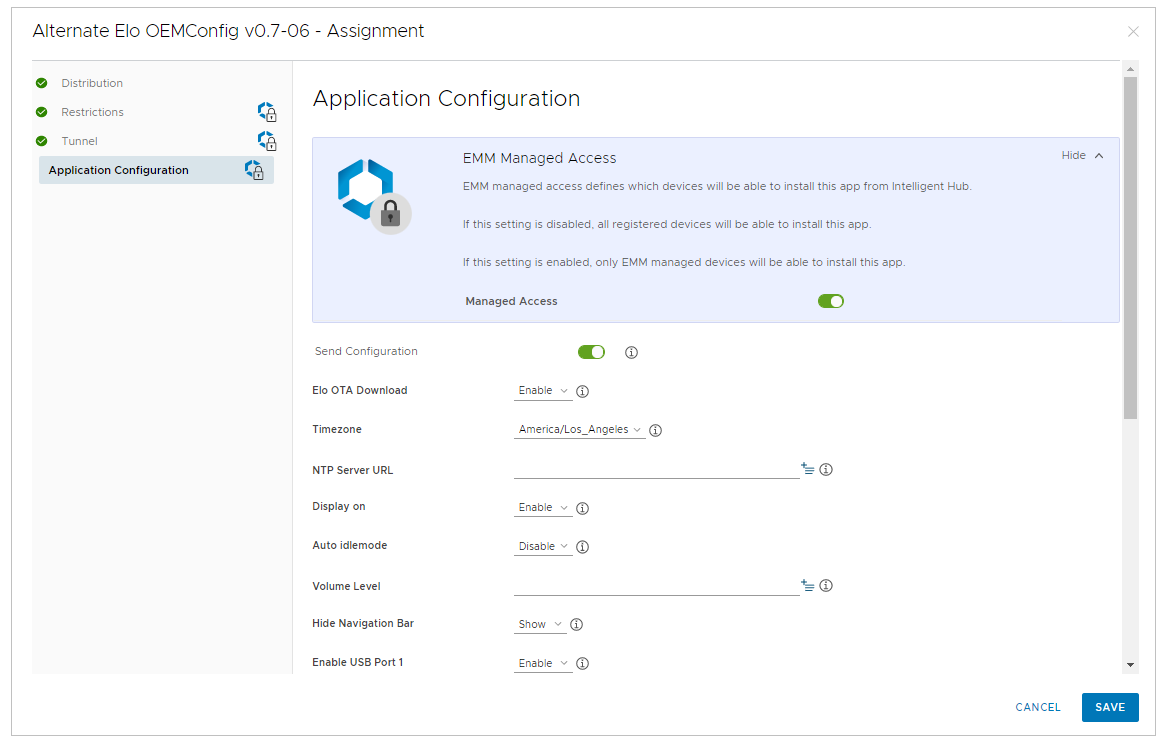
Task: Open the Auto idlemode Disable dropdown
Action: 543,547
